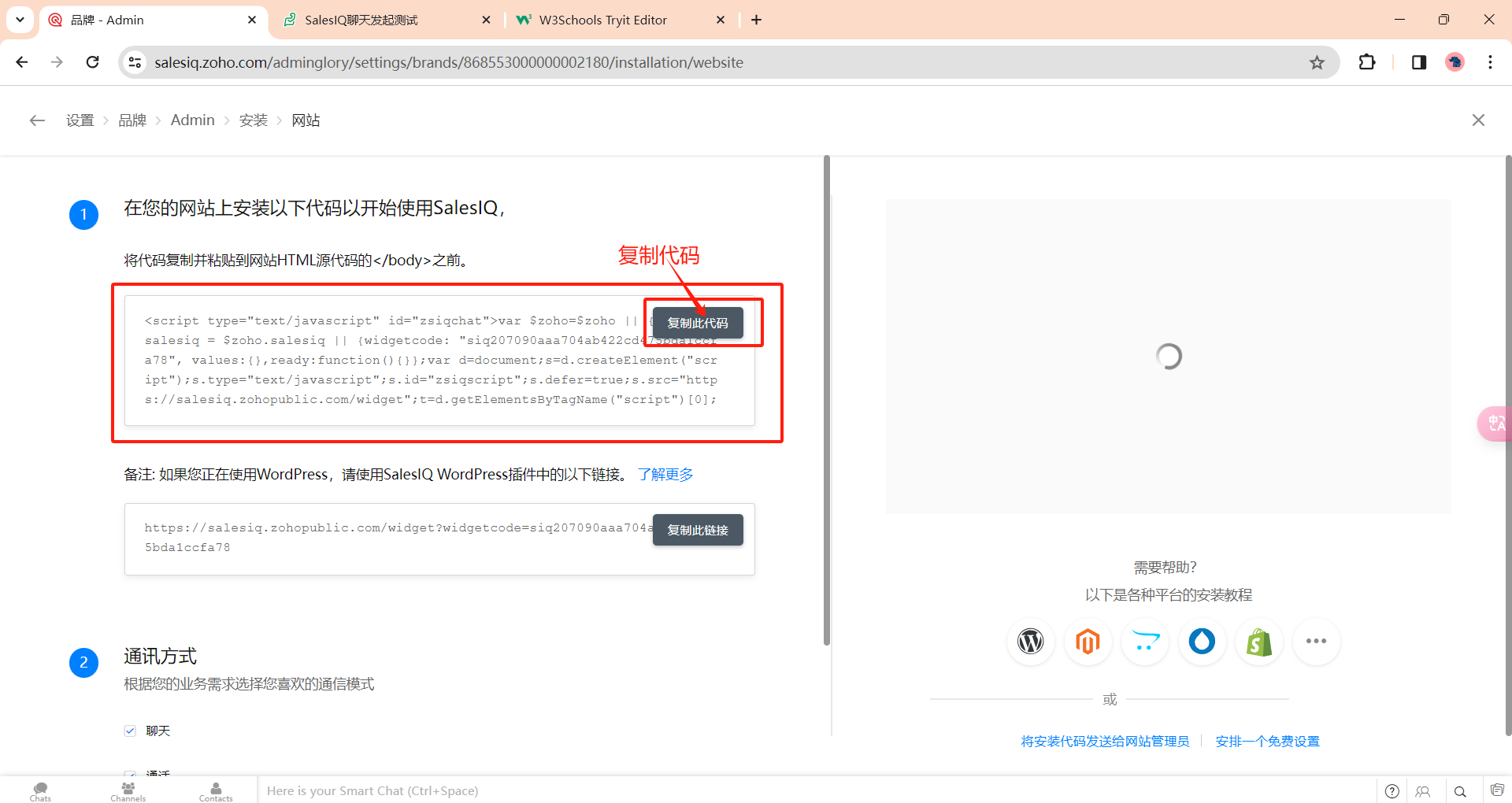Image resolution: width=1512 pixels, height=803 pixels.
Task: Open the Chrome three-dot menu
Action: (x=1490, y=62)
